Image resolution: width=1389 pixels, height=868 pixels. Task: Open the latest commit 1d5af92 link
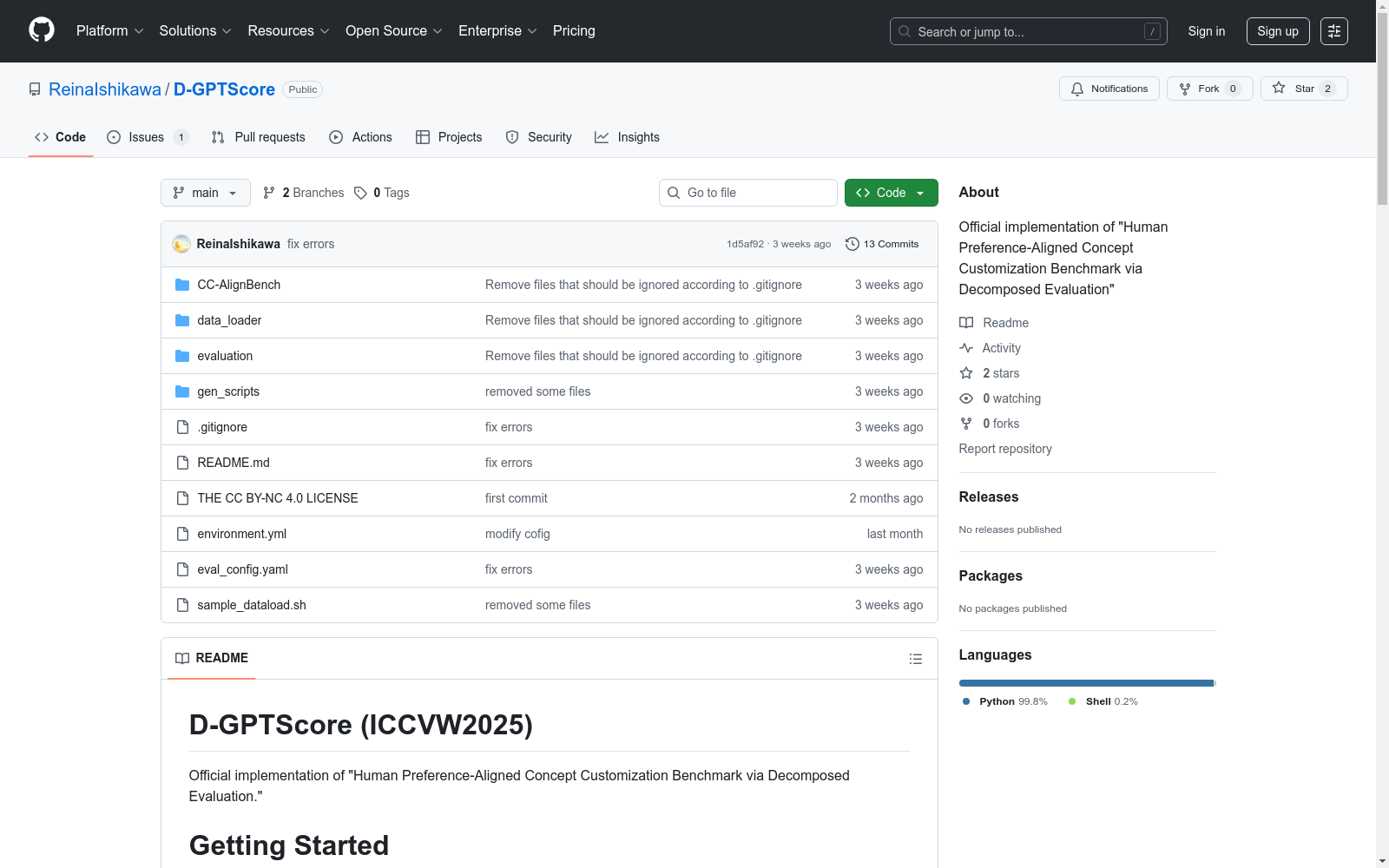point(746,244)
